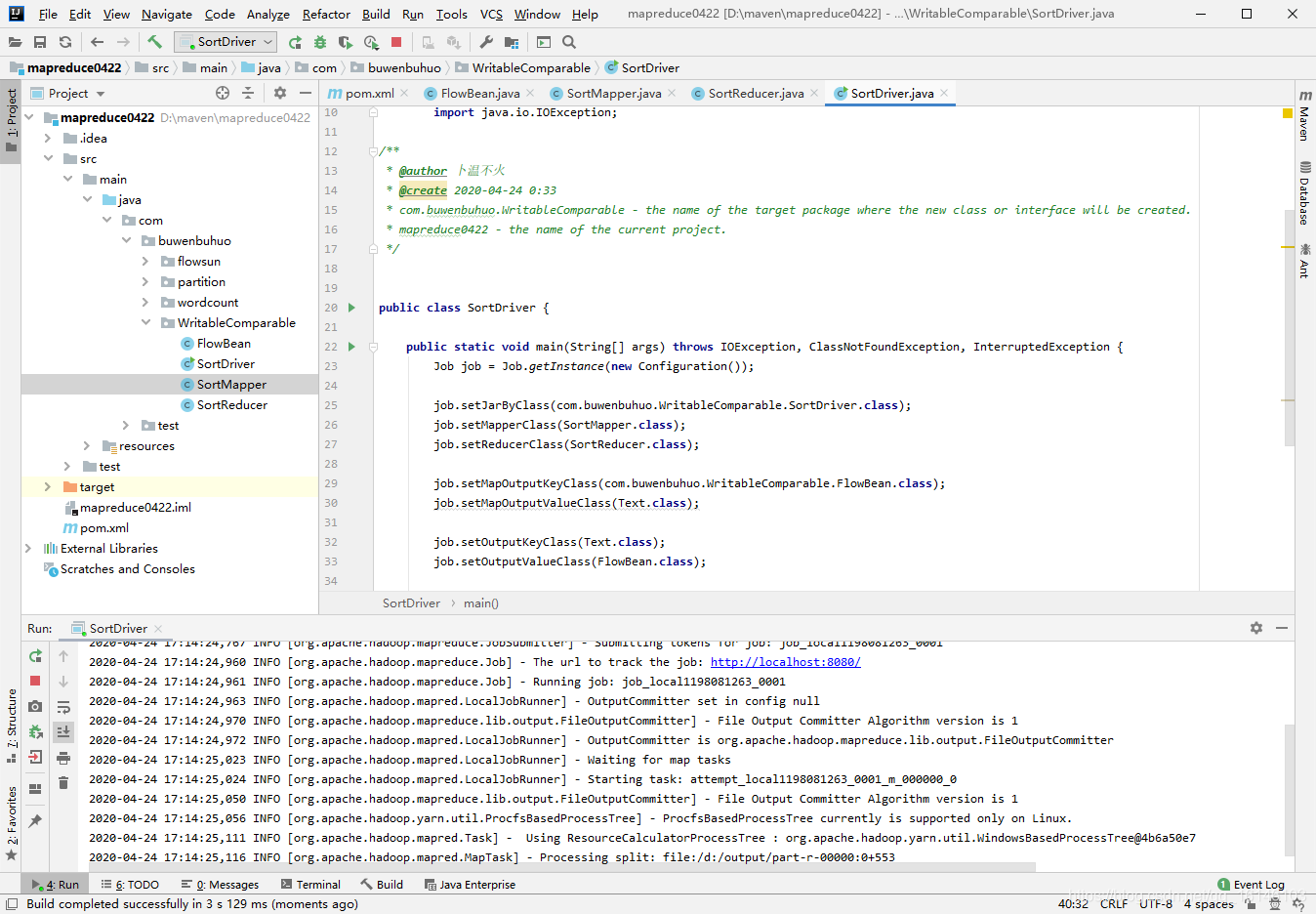Select the WritableComparable breadcrumb
The width and height of the screenshot is (1316, 914).
(x=522, y=67)
